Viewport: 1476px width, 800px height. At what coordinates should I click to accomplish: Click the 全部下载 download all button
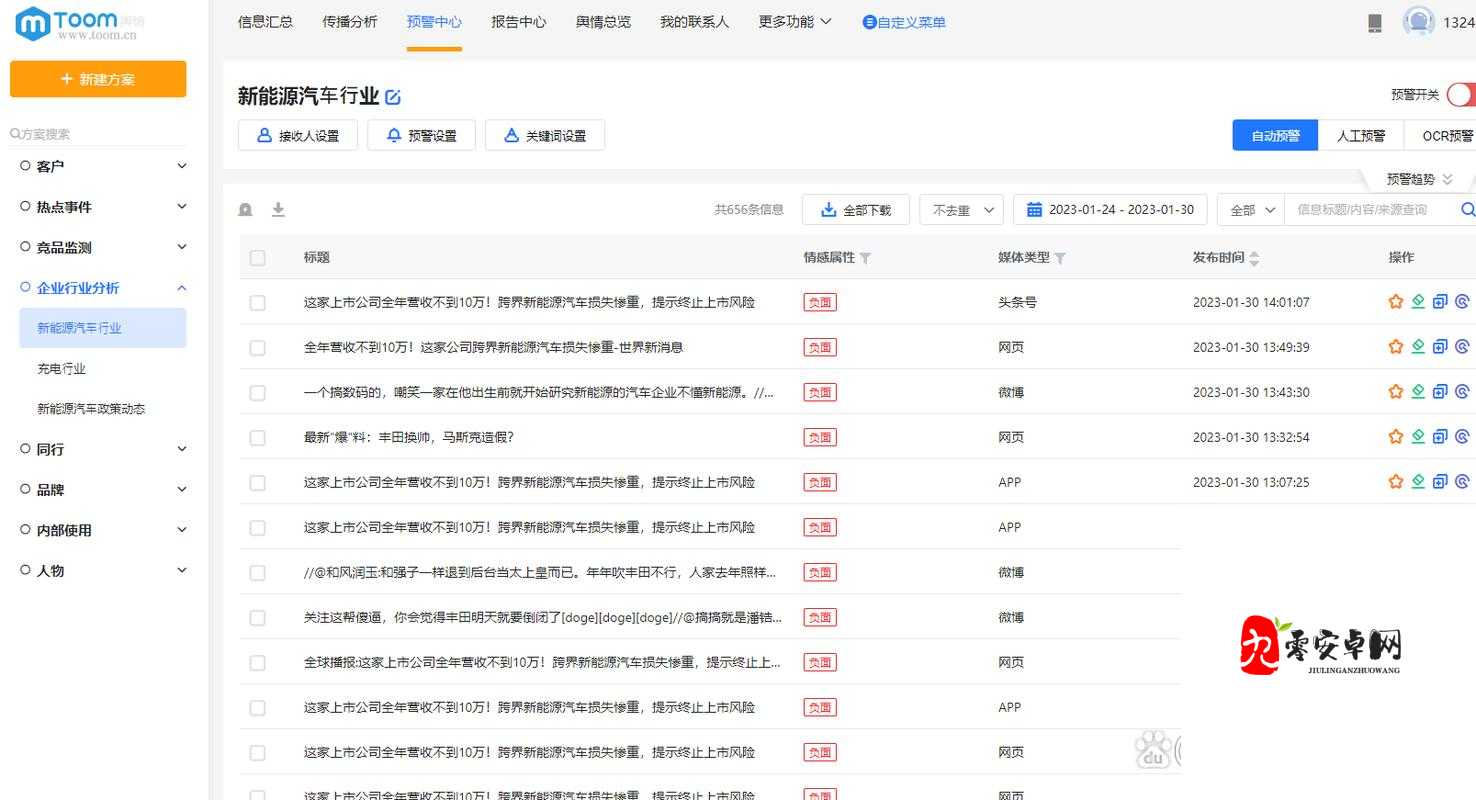tap(855, 209)
